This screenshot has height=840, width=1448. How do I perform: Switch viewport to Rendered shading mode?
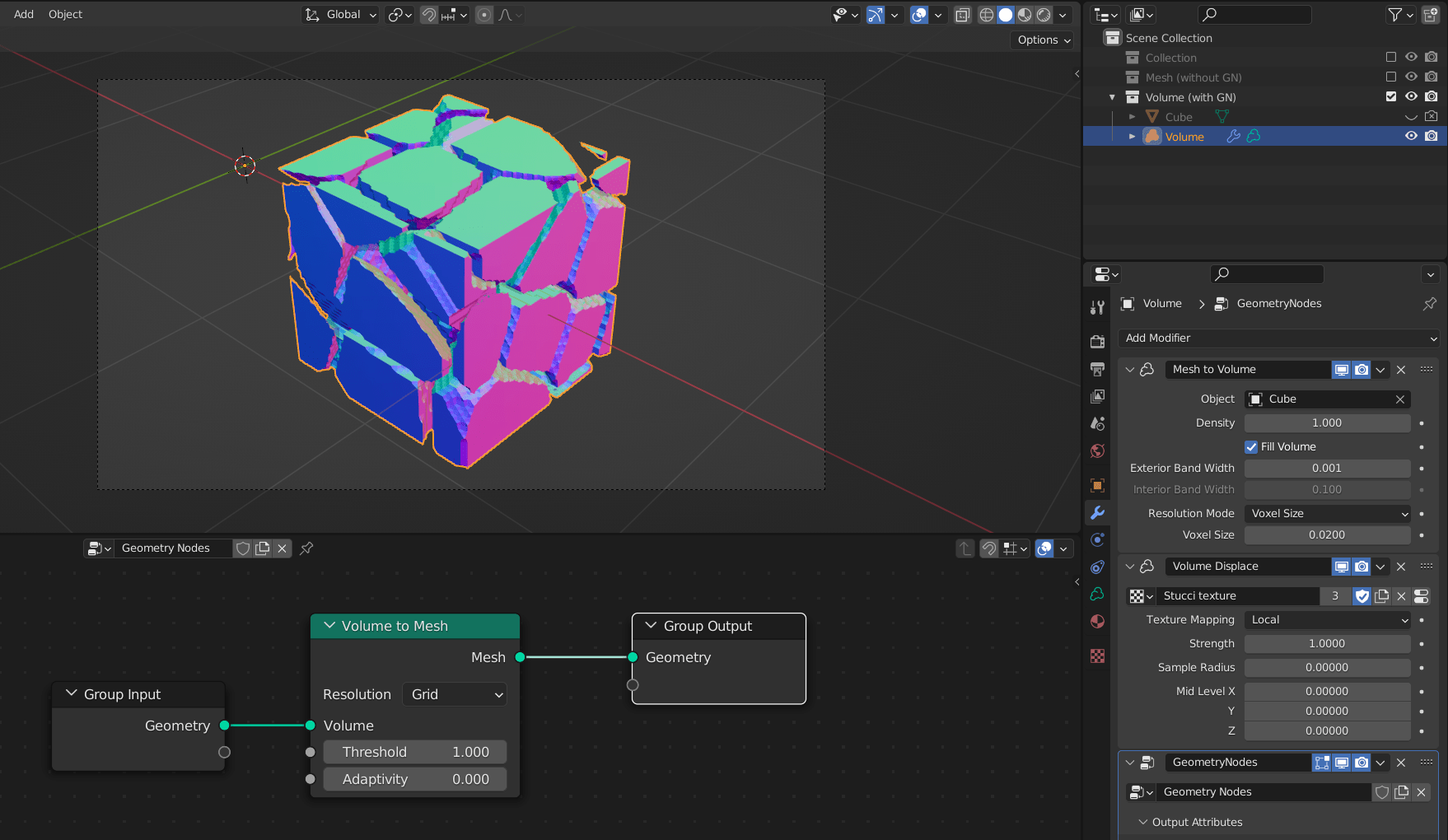click(1044, 14)
